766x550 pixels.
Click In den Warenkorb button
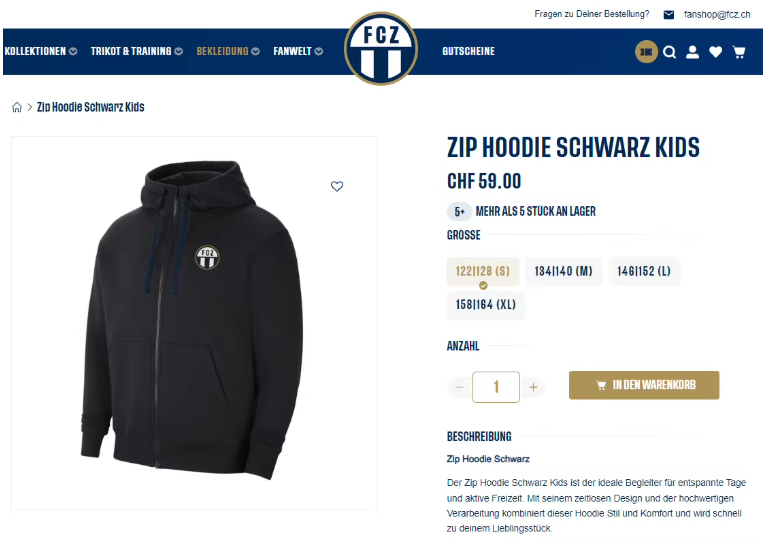(x=644, y=385)
